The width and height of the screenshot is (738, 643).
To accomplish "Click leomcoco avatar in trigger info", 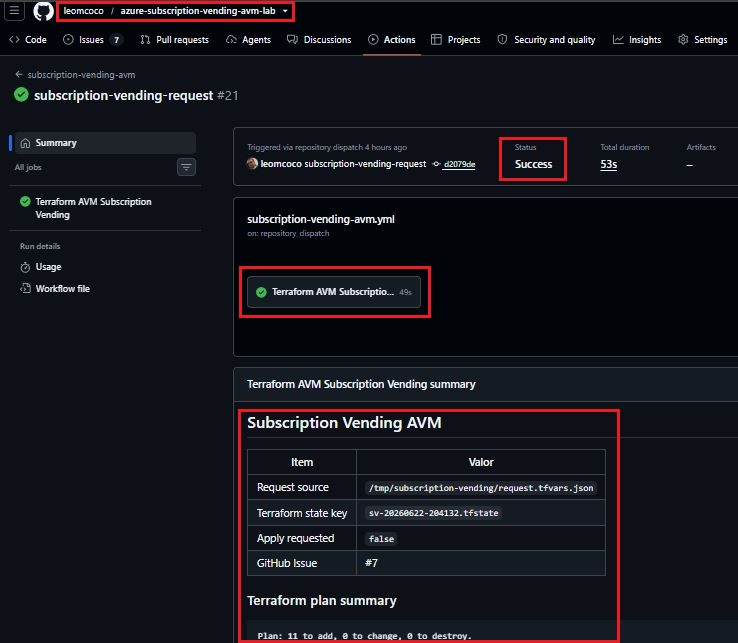I will [x=252, y=163].
